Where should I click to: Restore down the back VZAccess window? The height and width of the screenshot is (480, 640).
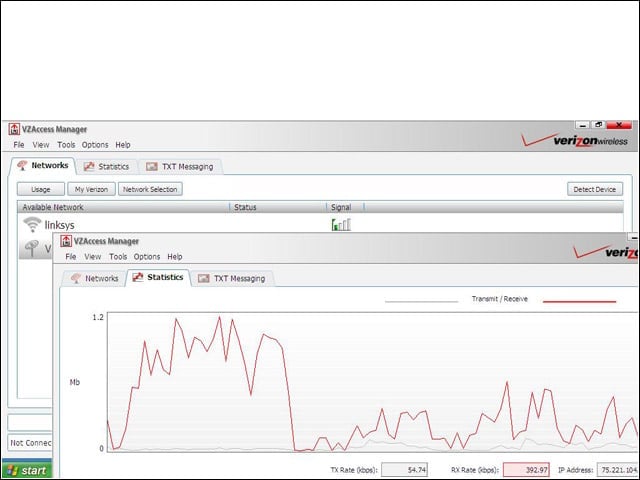click(x=598, y=125)
